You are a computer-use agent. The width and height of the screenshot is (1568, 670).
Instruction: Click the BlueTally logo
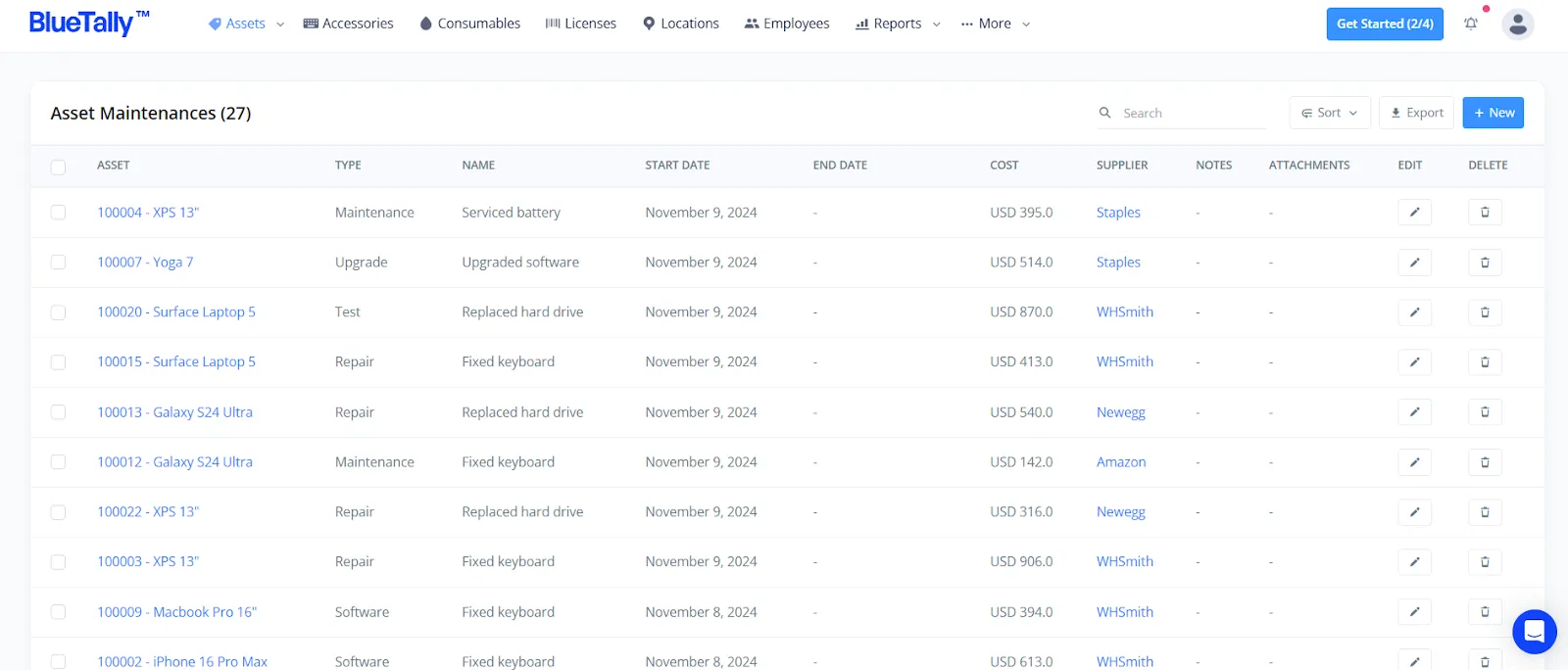(89, 23)
